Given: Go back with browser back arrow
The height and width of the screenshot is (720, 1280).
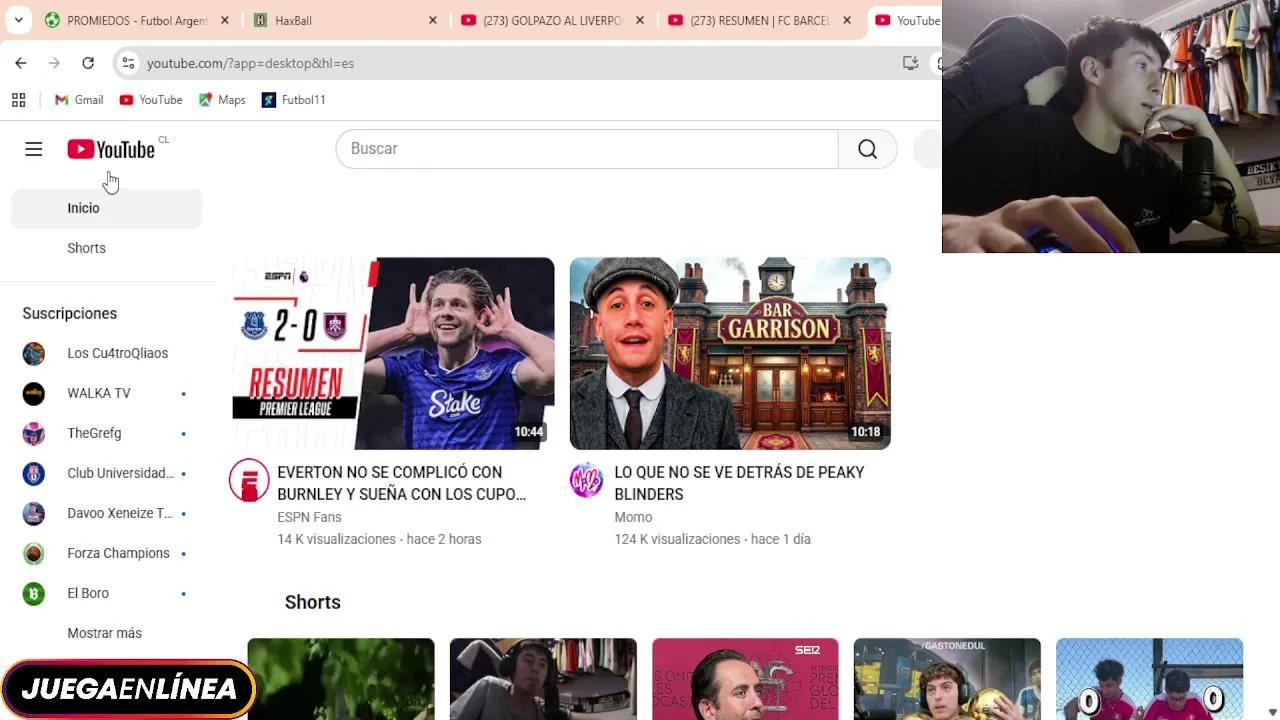Looking at the screenshot, I should (x=21, y=63).
